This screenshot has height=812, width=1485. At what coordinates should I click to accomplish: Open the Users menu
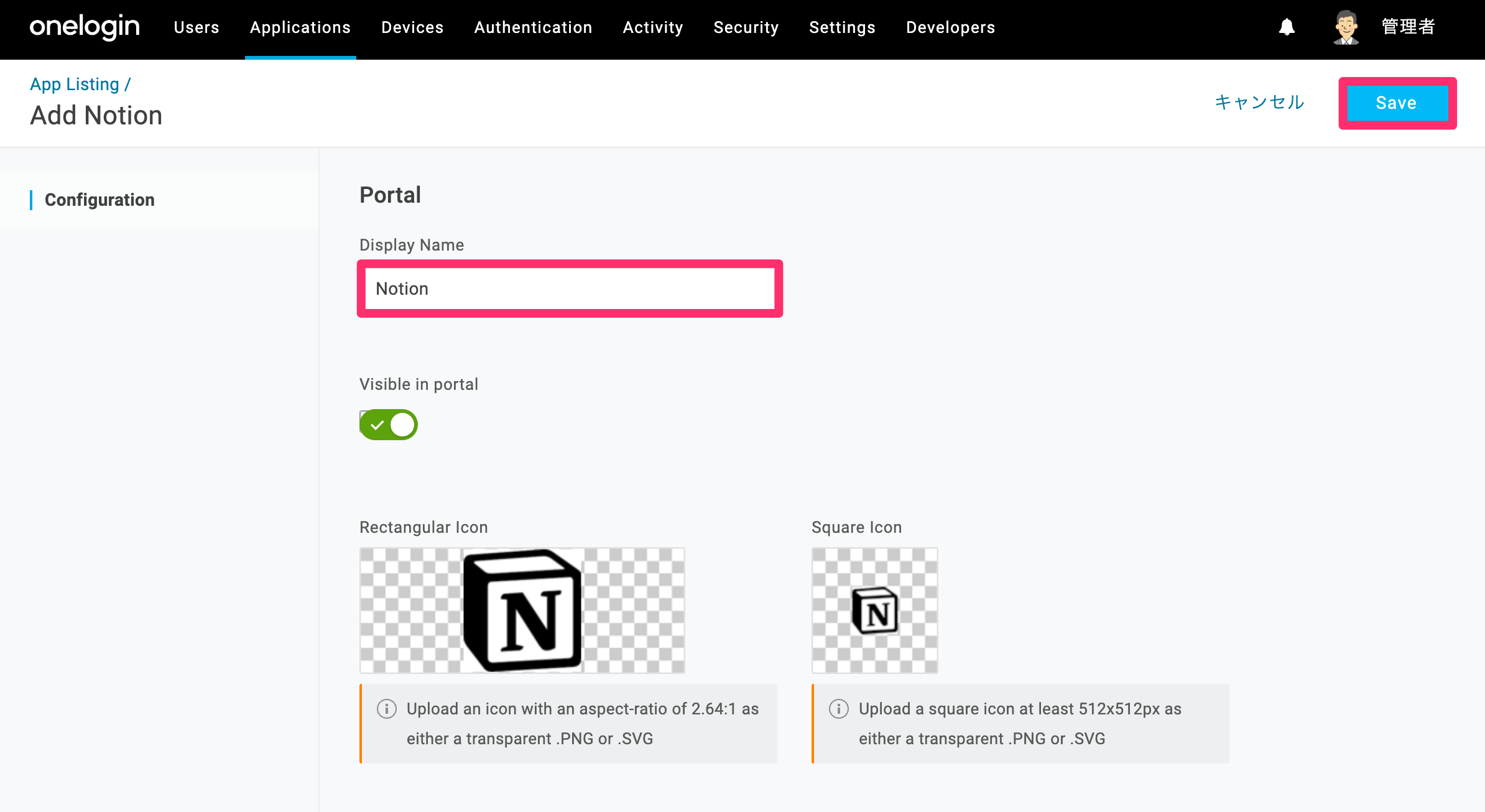tap(197, 27)
